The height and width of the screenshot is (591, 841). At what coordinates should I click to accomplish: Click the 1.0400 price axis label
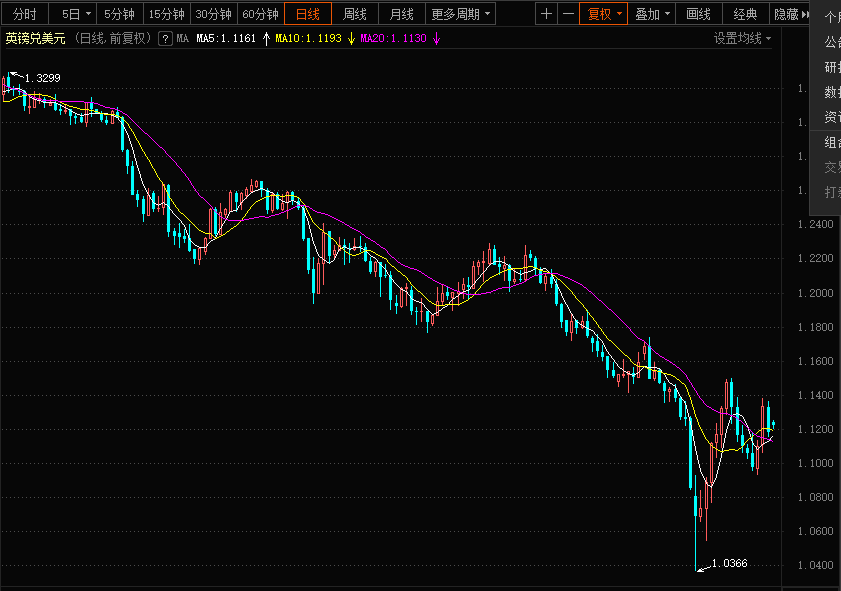point(816,565)
